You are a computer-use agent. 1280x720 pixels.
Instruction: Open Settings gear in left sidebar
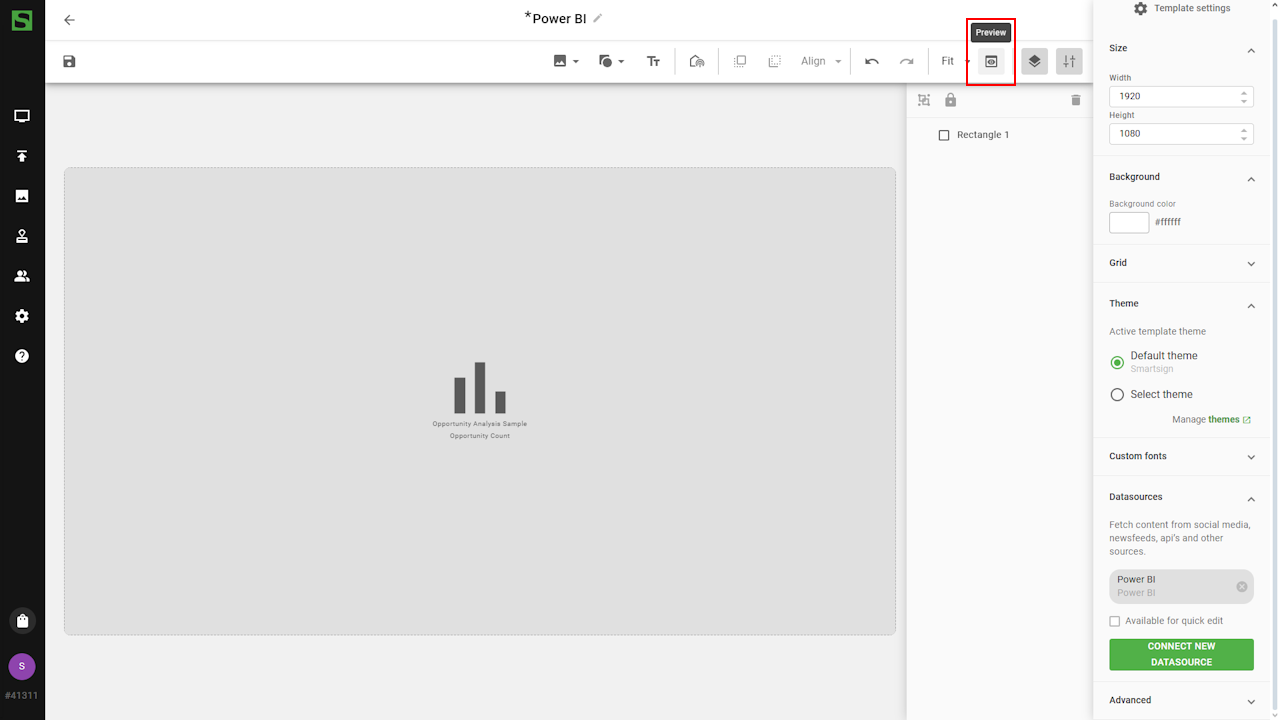click(x=22, y=316)
